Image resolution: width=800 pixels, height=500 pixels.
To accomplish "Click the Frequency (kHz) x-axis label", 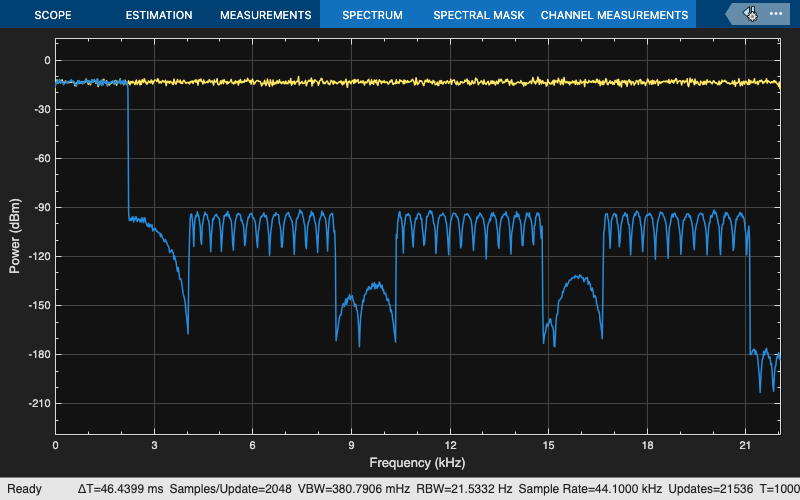I will 417,463.
